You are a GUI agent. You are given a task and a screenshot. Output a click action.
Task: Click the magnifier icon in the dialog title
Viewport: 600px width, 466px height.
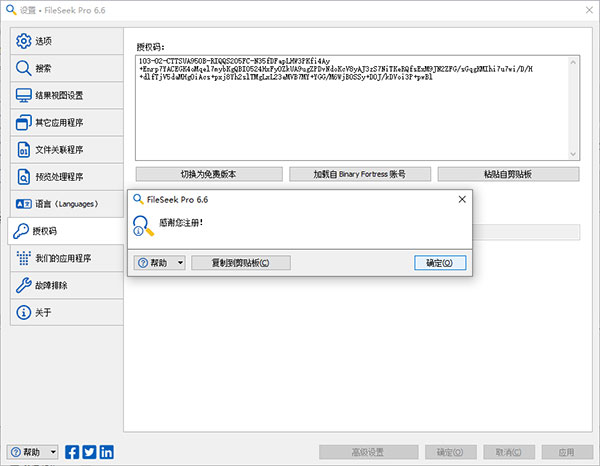click(138, 199)
